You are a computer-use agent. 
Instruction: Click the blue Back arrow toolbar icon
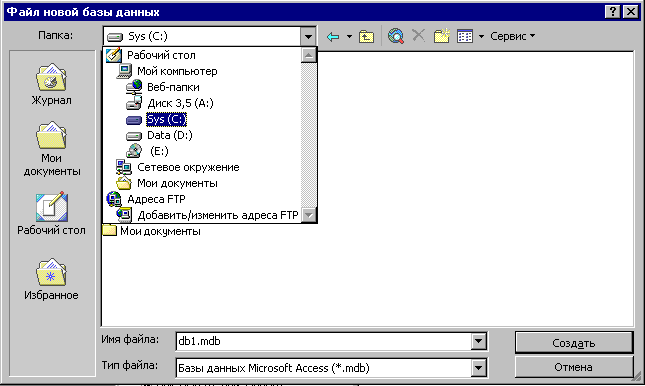(333, 37)
